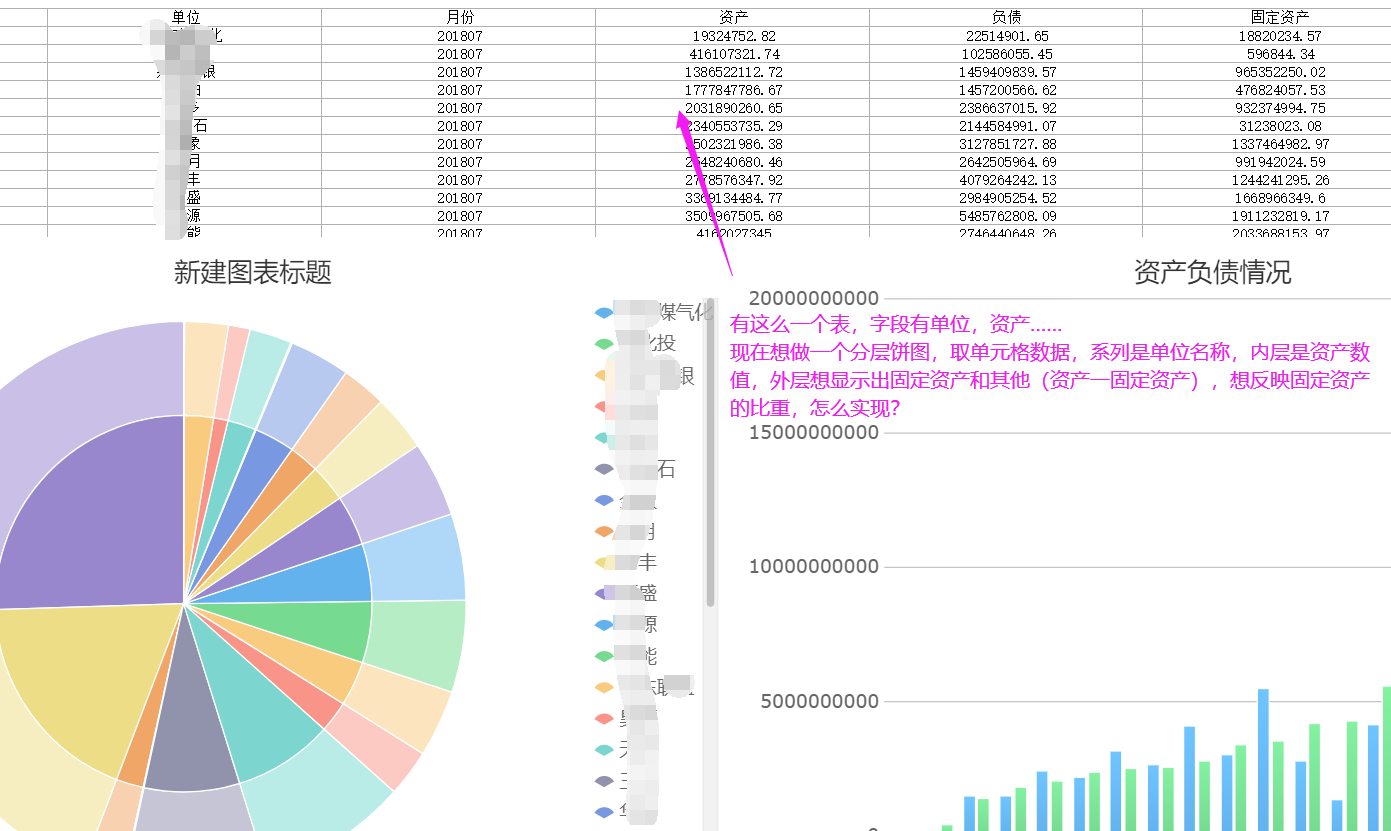Select asset cell 2031890260.65
This screenshot has height=831, width=1391.
733,108
